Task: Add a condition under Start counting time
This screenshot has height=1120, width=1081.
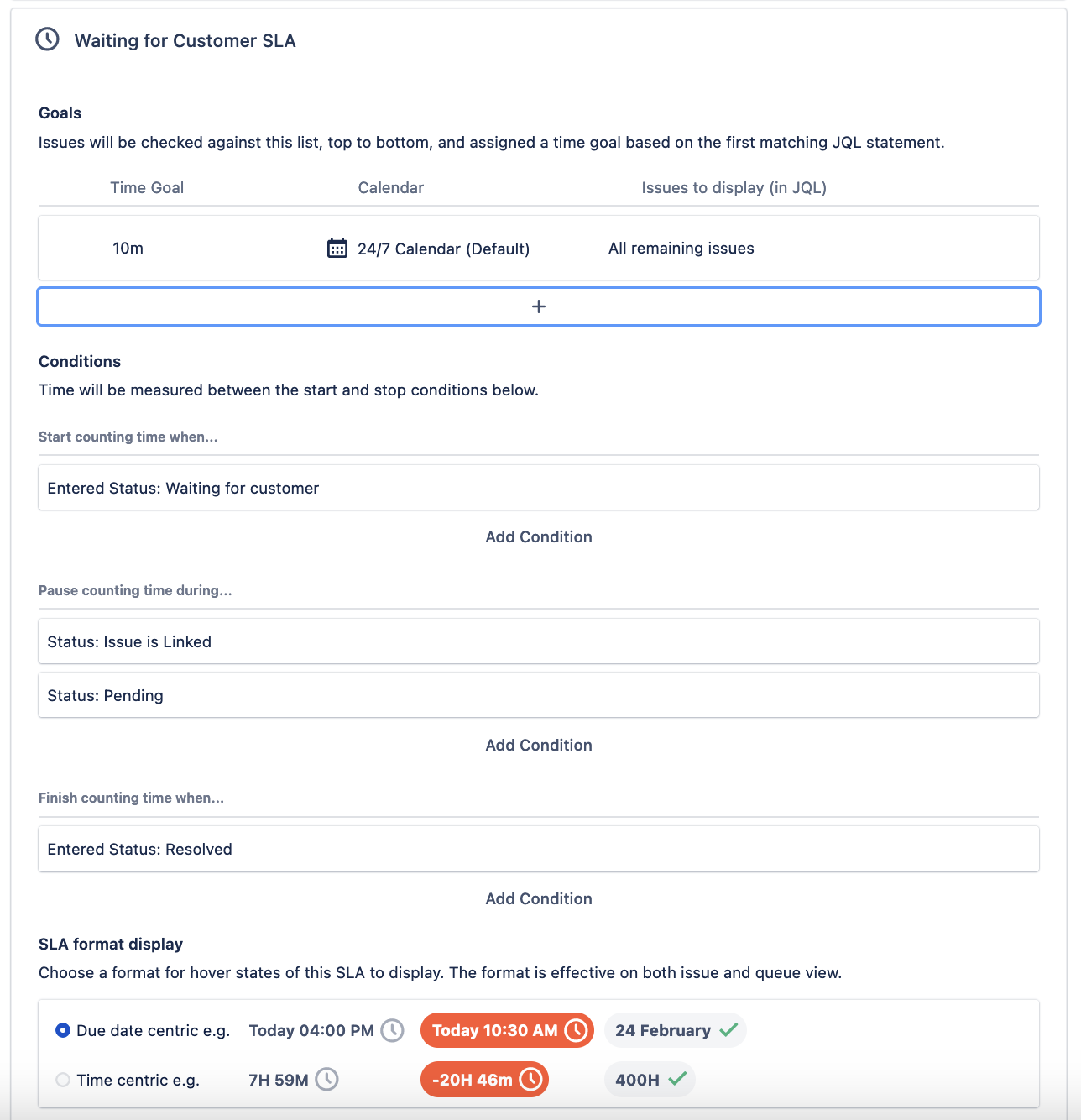Action: point(539,536)
